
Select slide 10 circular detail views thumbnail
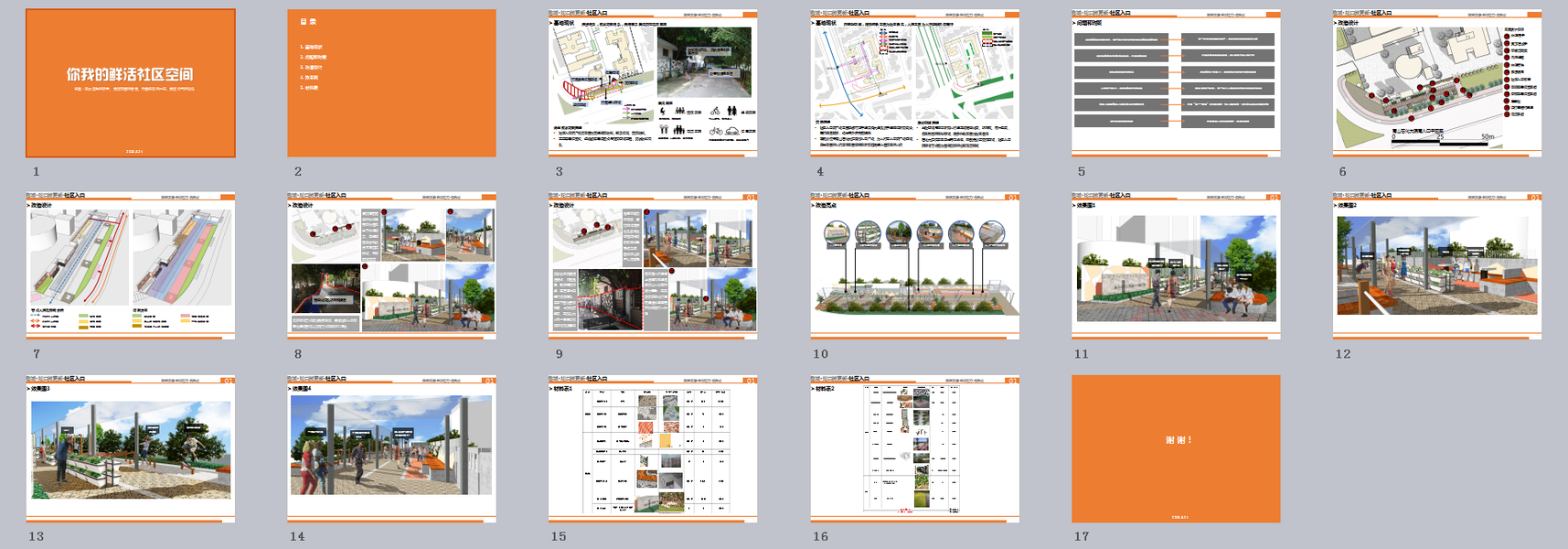click(x=914, y=265)
